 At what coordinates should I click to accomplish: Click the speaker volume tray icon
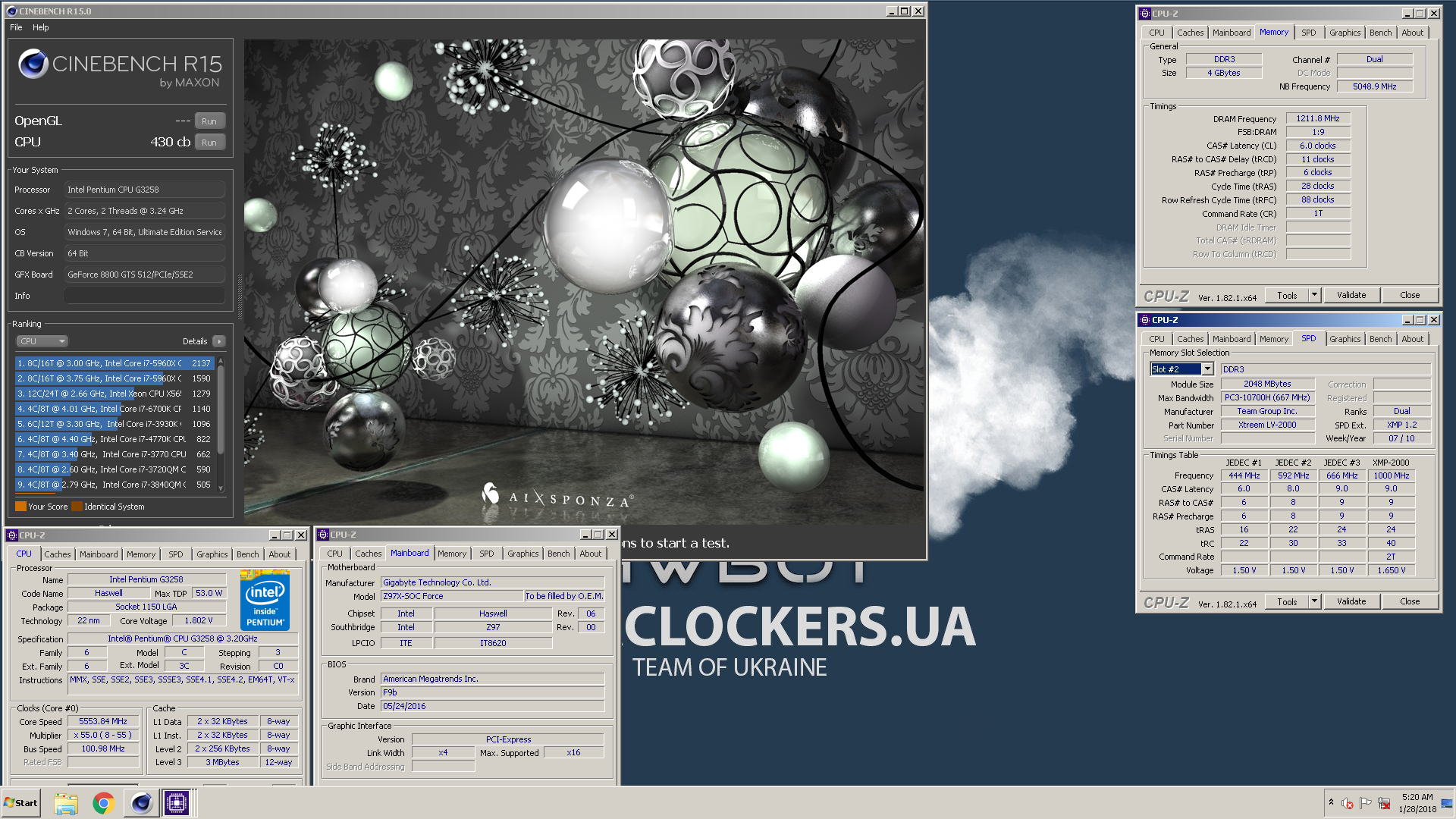click(1348, 803)
